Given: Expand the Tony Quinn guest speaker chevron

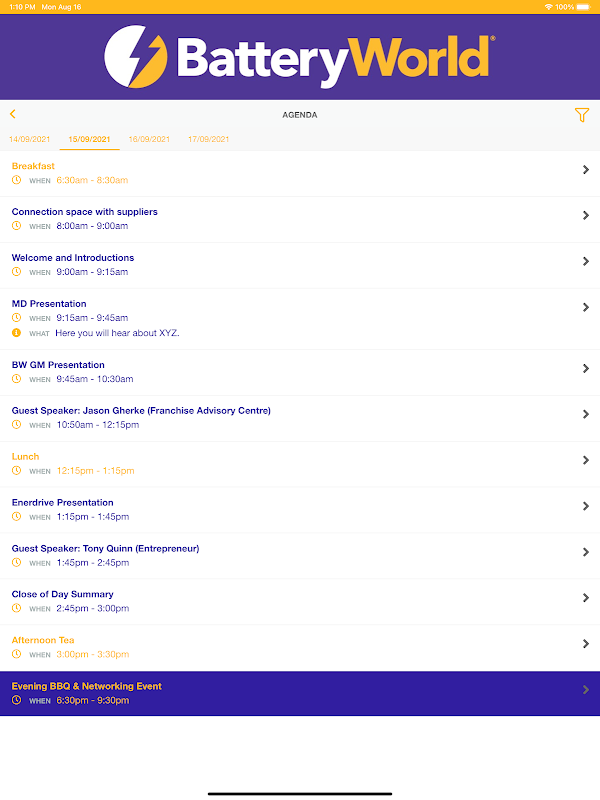Looking at the screenshot, I should (586, 552).
